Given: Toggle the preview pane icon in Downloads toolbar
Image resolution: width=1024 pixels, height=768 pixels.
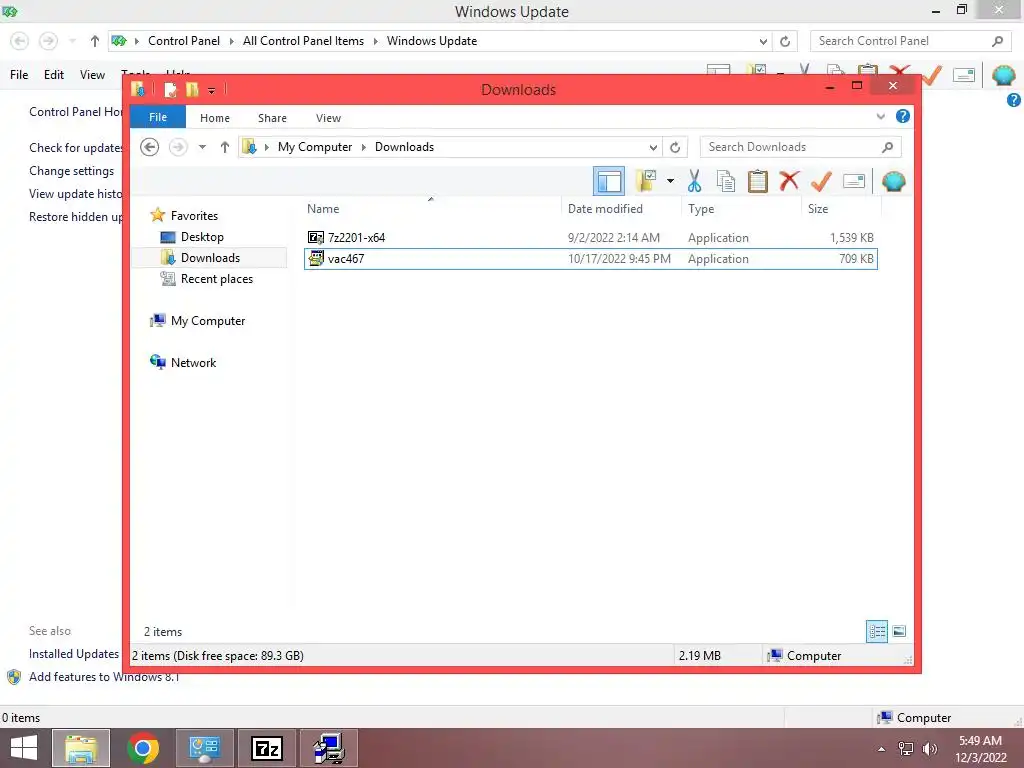Looking at the screenshot, I should pos(609,181).
